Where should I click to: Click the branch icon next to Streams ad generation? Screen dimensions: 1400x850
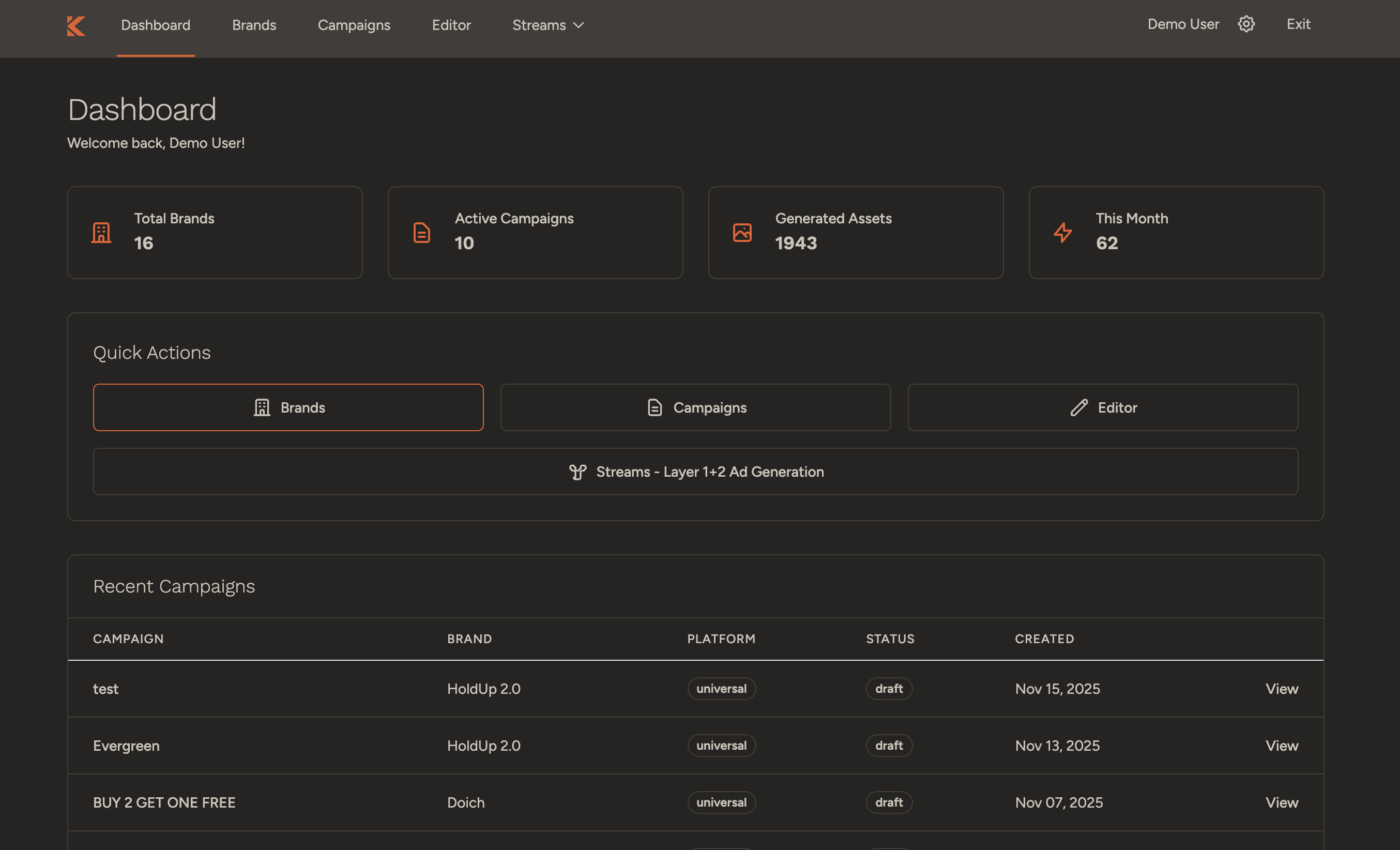(x=577, y=472)
